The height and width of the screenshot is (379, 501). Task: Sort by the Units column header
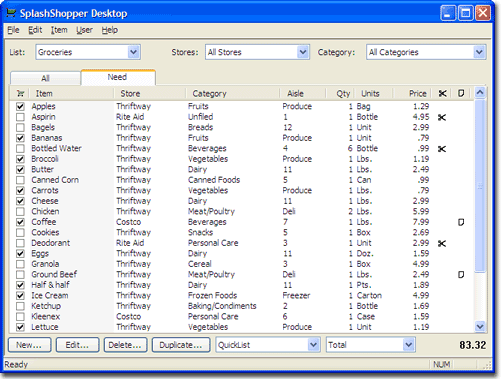pos(374,94)
